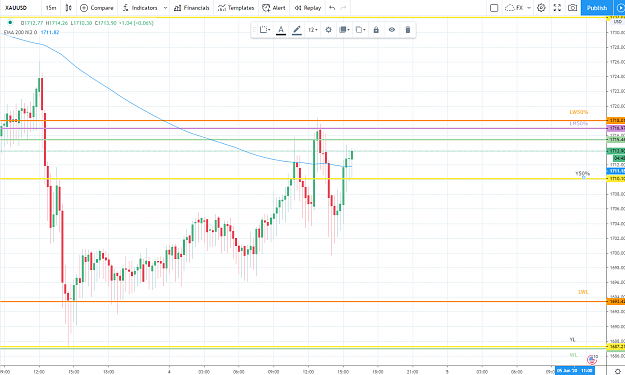Toggle the green symbol status dot
This screenshot has width=625, height=375.
[x=10, y=23]
